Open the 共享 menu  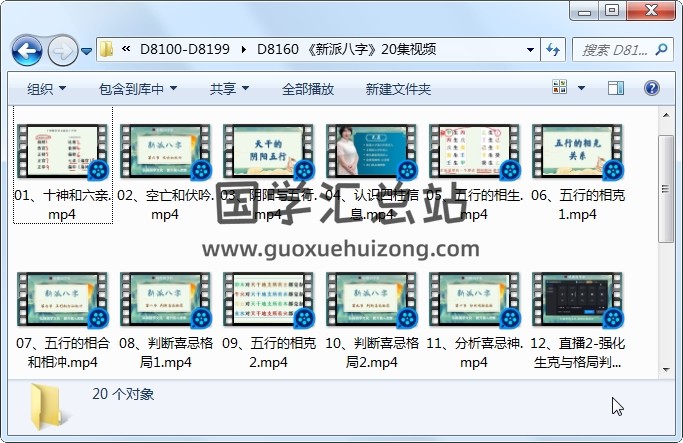(229, 89)
